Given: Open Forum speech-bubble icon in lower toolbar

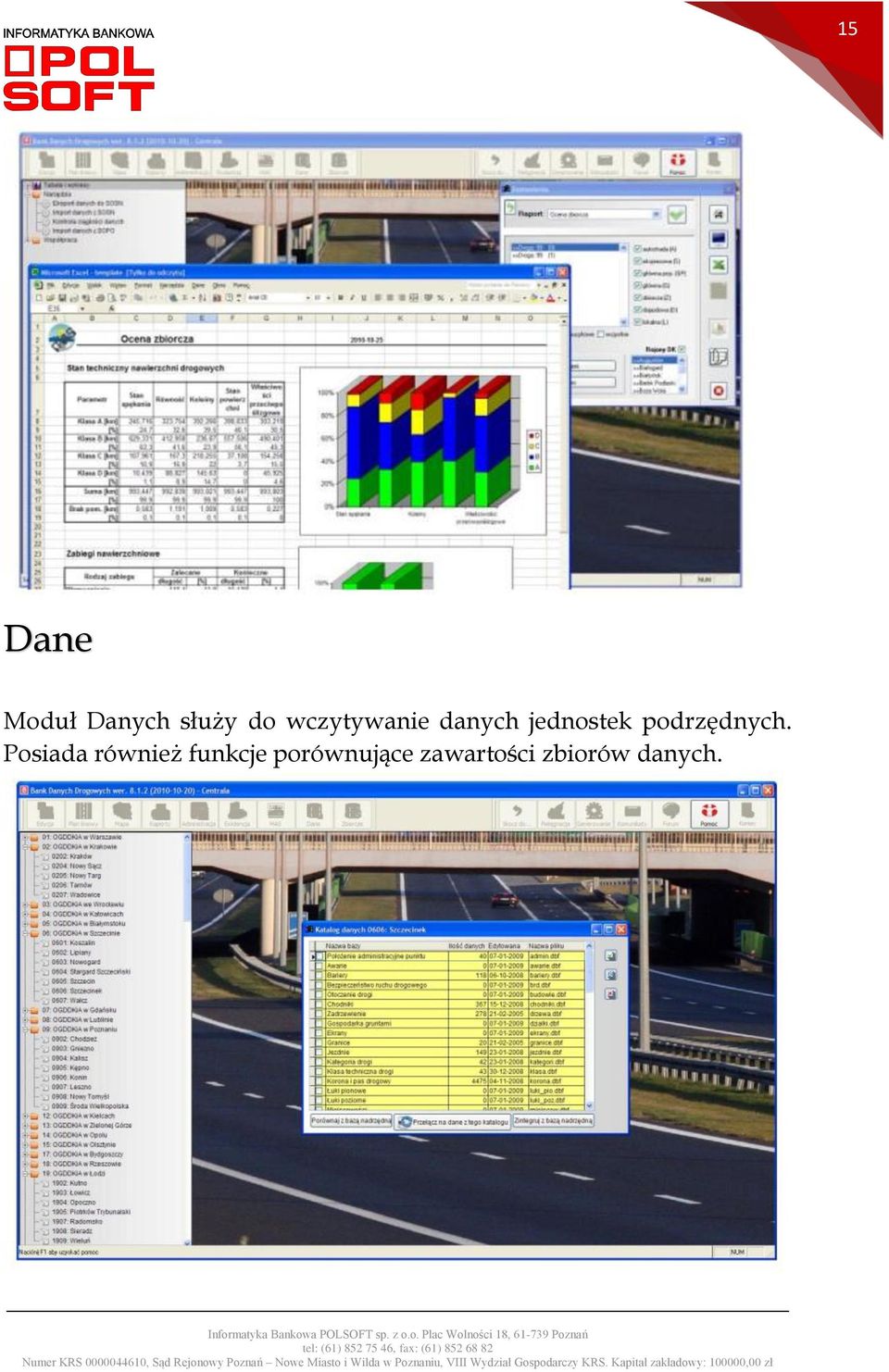Looking at the screenshot, I should (x=670, y=815).
